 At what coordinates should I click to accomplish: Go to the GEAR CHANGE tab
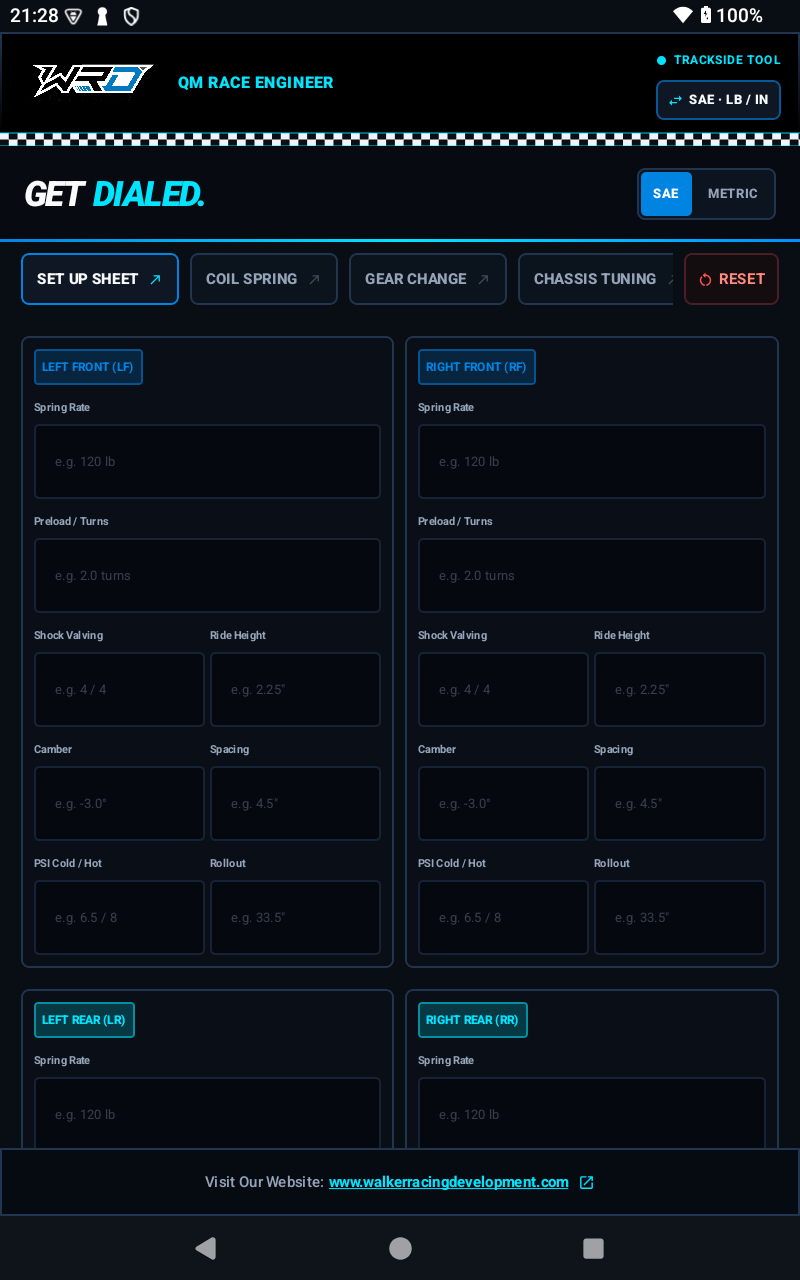[428, 279]
